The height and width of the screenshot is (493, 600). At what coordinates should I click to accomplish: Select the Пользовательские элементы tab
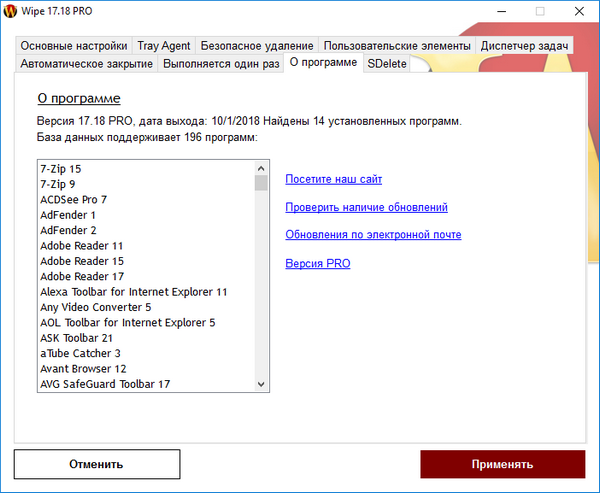tap(397, 46)
